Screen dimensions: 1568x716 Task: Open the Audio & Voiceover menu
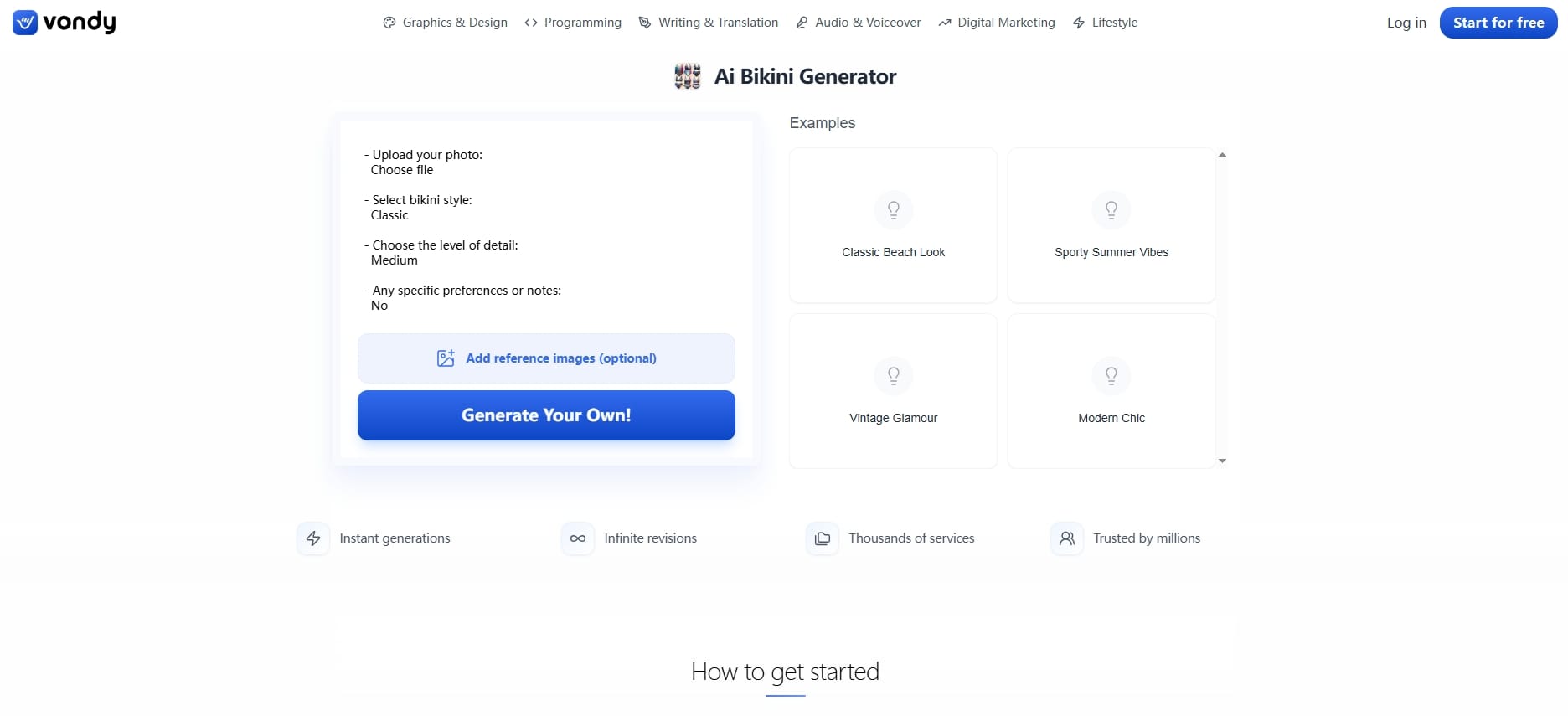point(859,23)
